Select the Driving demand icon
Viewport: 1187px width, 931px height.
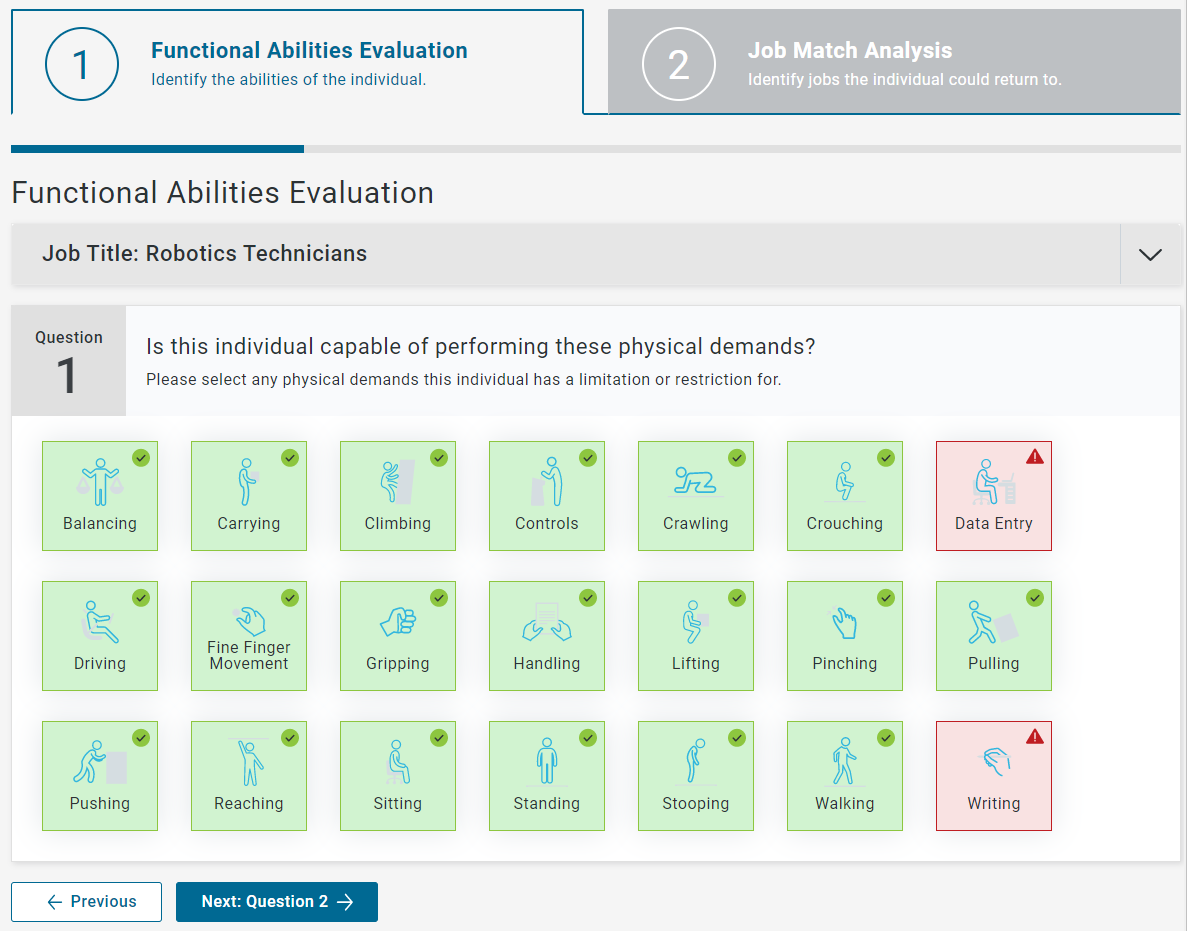pos(98,622)
